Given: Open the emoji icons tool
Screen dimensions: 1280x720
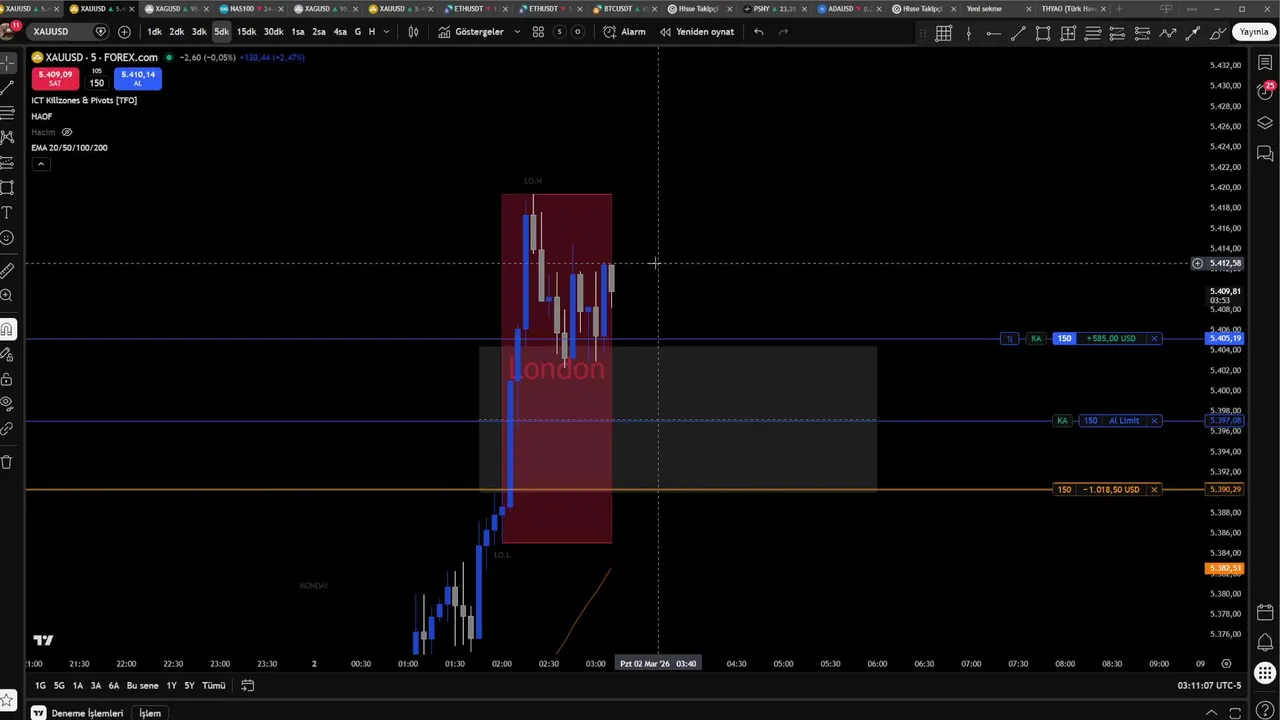Looking at the screenshot, I should [7, 238].
